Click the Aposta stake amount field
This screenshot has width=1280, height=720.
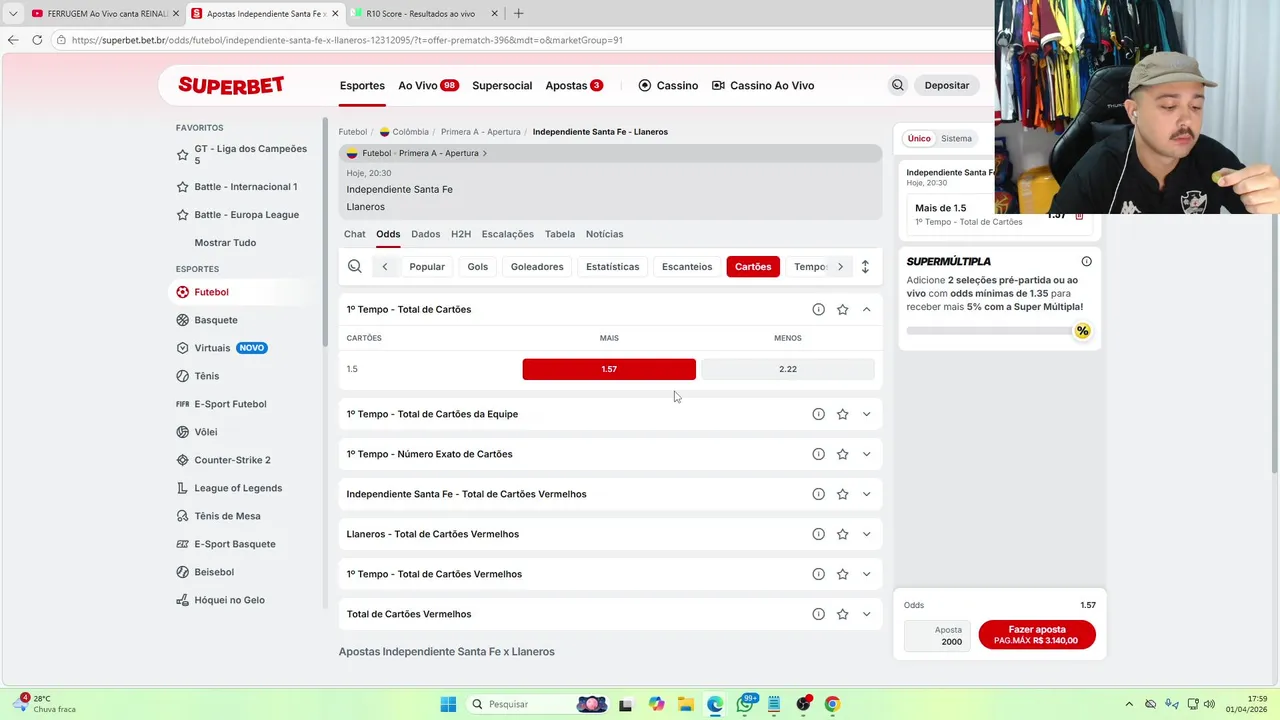pos(937,636)
